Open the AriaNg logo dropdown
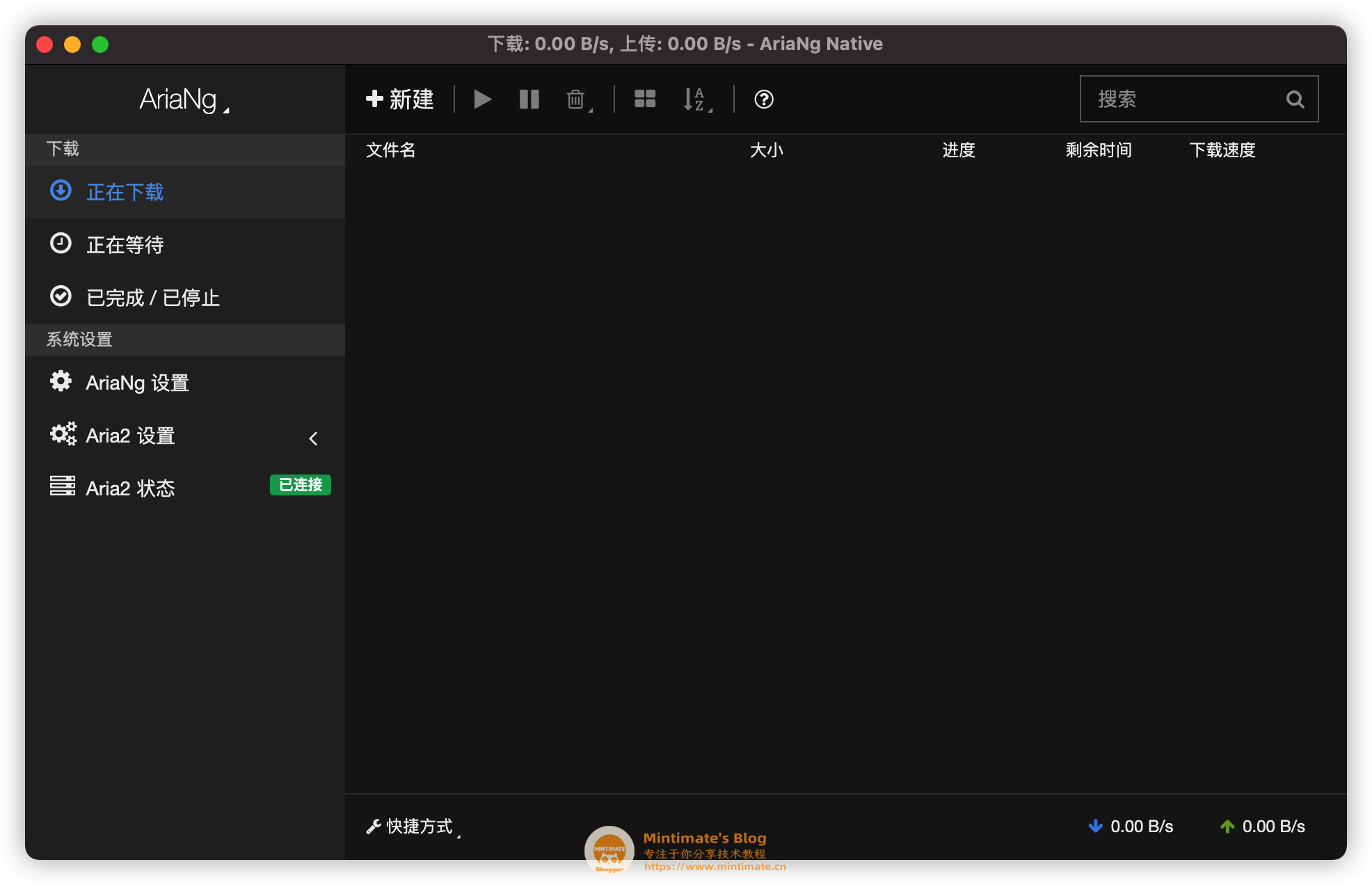1372x885 pixels. (x=184, y=99)
